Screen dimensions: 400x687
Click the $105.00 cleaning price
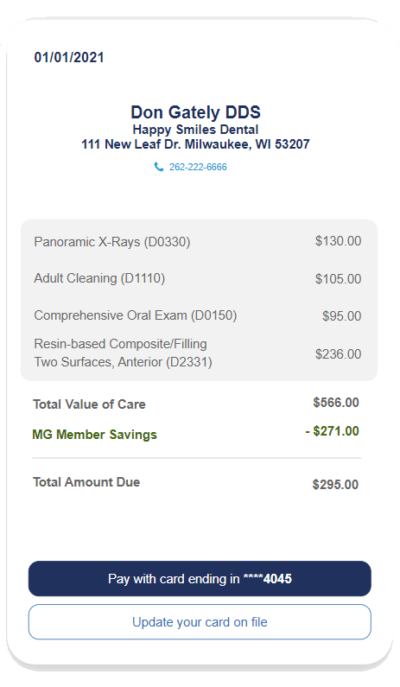(338, 279)
